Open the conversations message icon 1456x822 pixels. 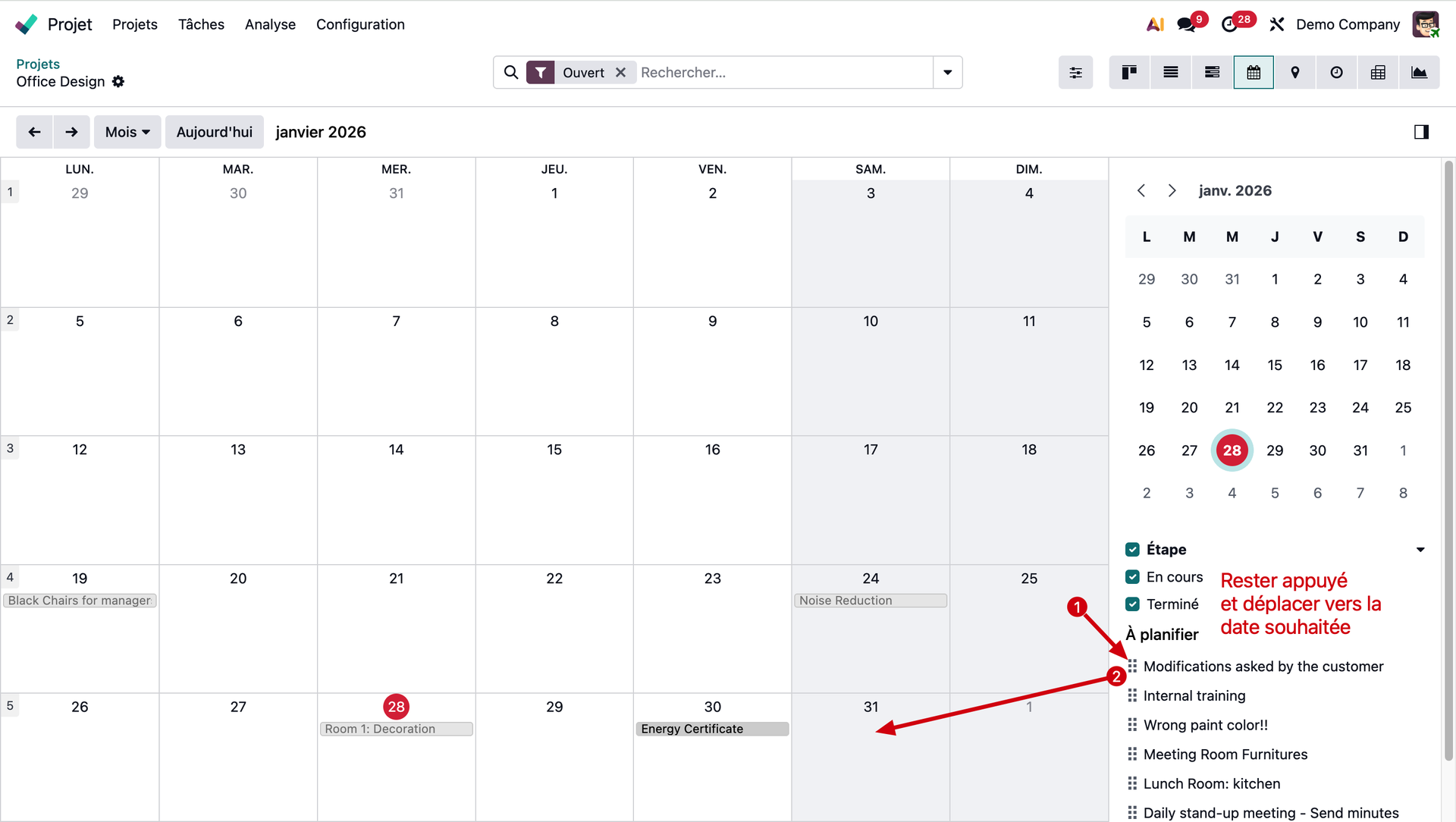point(1186,24)
